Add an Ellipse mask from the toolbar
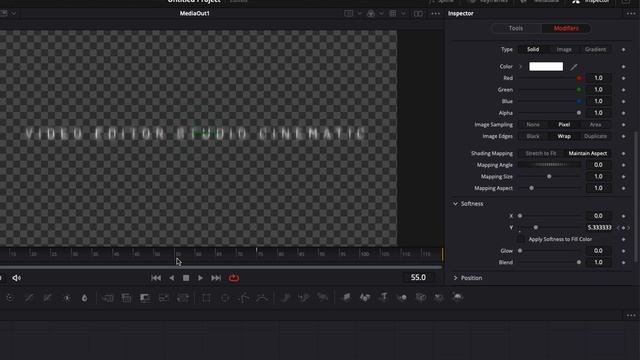 click(x=225, y=298)
